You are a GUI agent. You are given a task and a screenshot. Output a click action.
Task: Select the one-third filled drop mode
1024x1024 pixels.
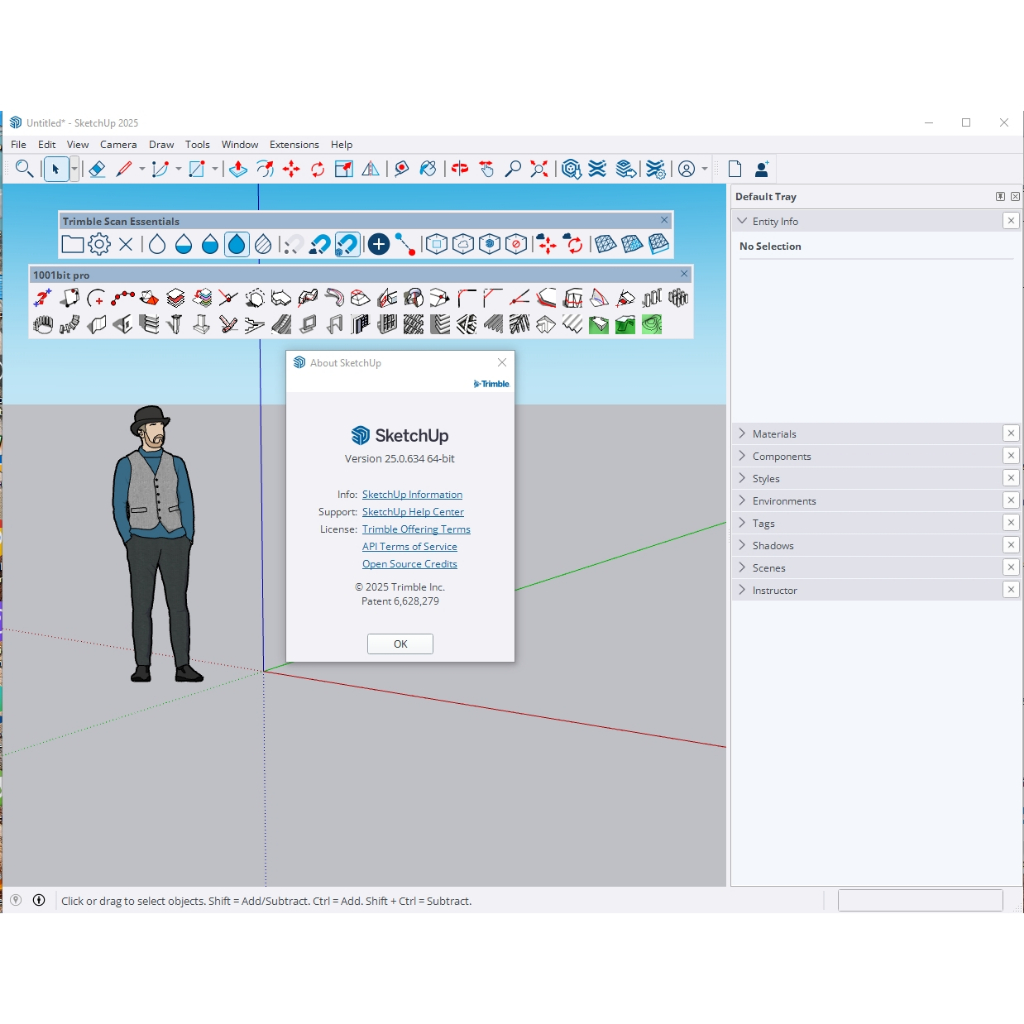tap(184, 244)
